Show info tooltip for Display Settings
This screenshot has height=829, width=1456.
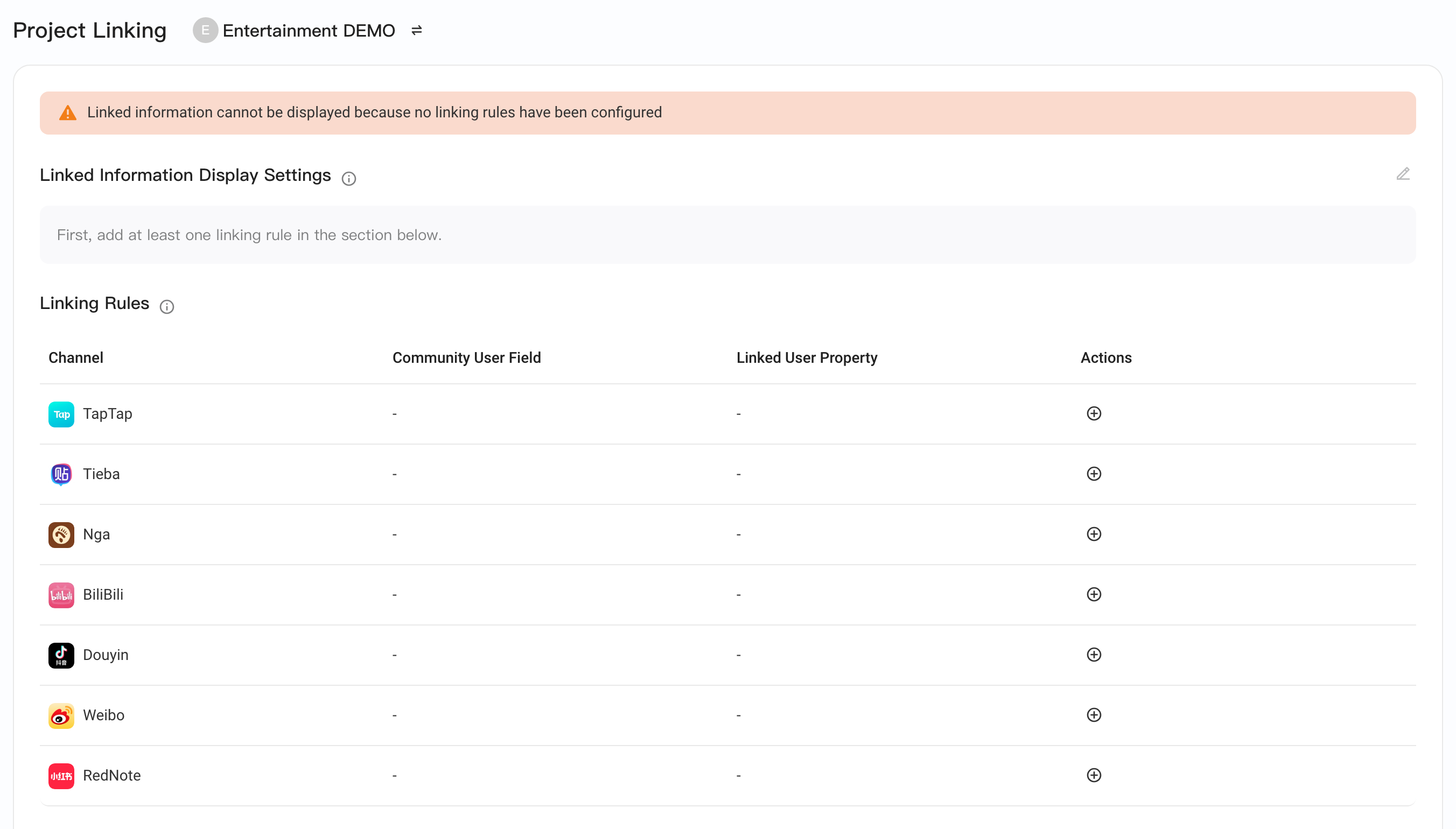(348, 179)
